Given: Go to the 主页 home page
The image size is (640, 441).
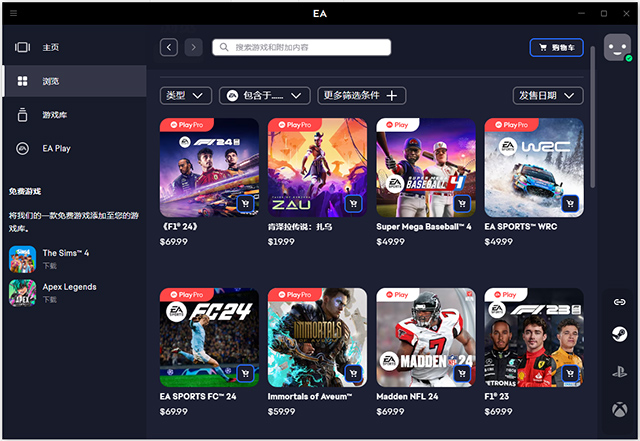Looking at the screenshot, I should click(74, 47).
